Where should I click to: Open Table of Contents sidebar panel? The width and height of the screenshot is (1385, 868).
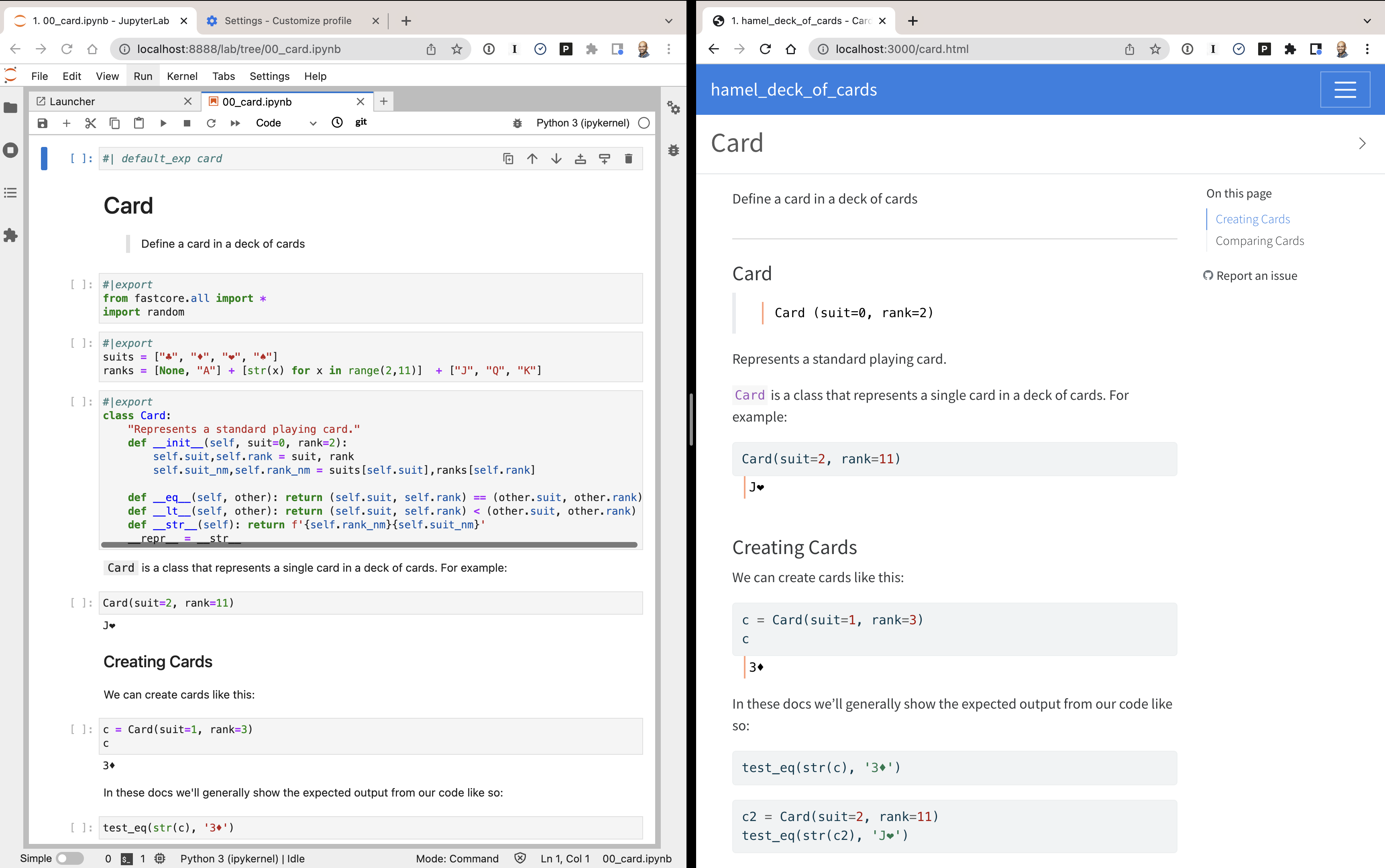click(x=11, y=193)
